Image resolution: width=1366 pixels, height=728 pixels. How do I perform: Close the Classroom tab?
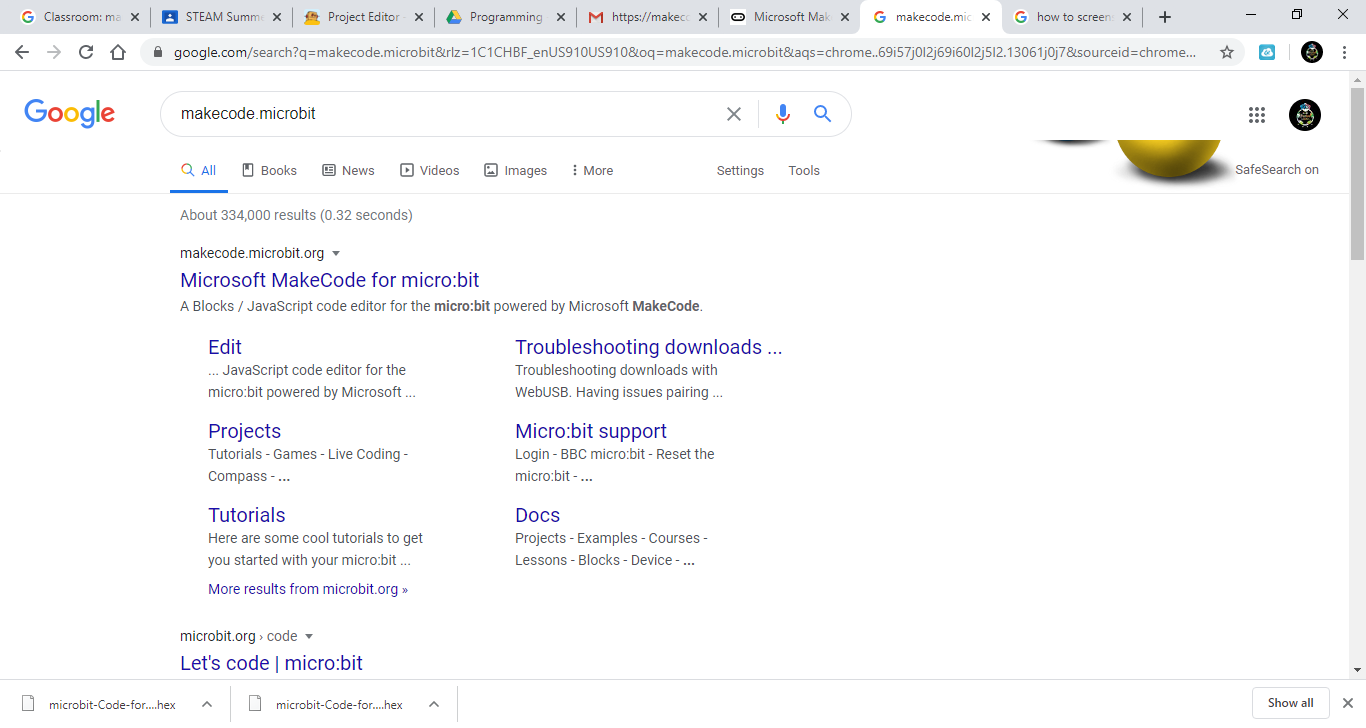[135, 17]
